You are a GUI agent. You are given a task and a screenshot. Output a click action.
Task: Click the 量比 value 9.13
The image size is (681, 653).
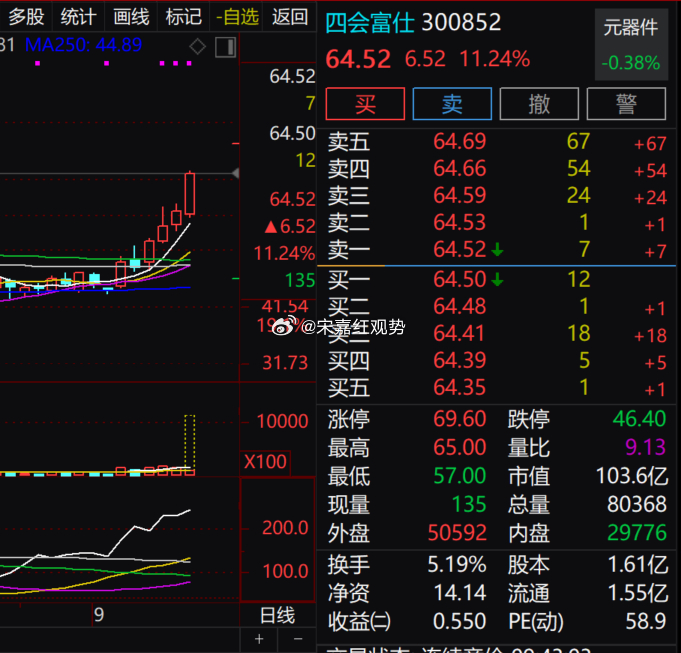click(645, 447)
